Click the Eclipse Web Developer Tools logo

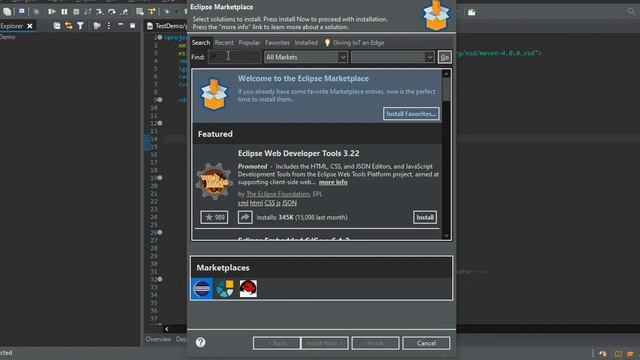click(214, 181)
